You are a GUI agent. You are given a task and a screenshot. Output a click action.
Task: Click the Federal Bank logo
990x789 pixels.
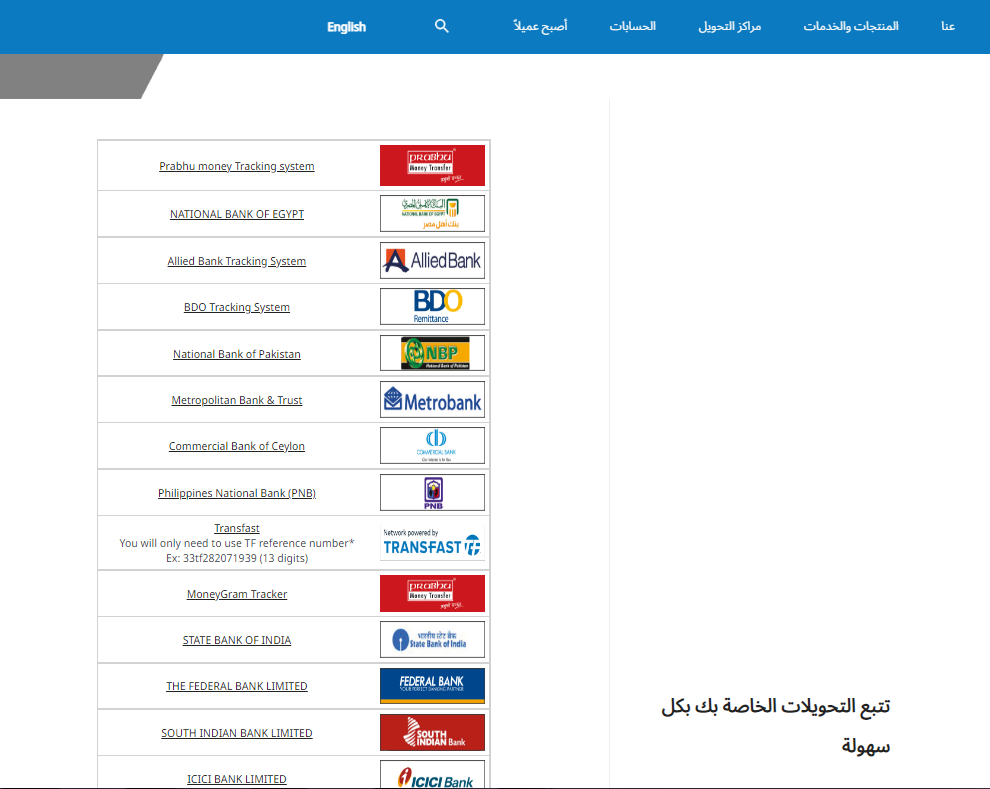click(432, 685)
